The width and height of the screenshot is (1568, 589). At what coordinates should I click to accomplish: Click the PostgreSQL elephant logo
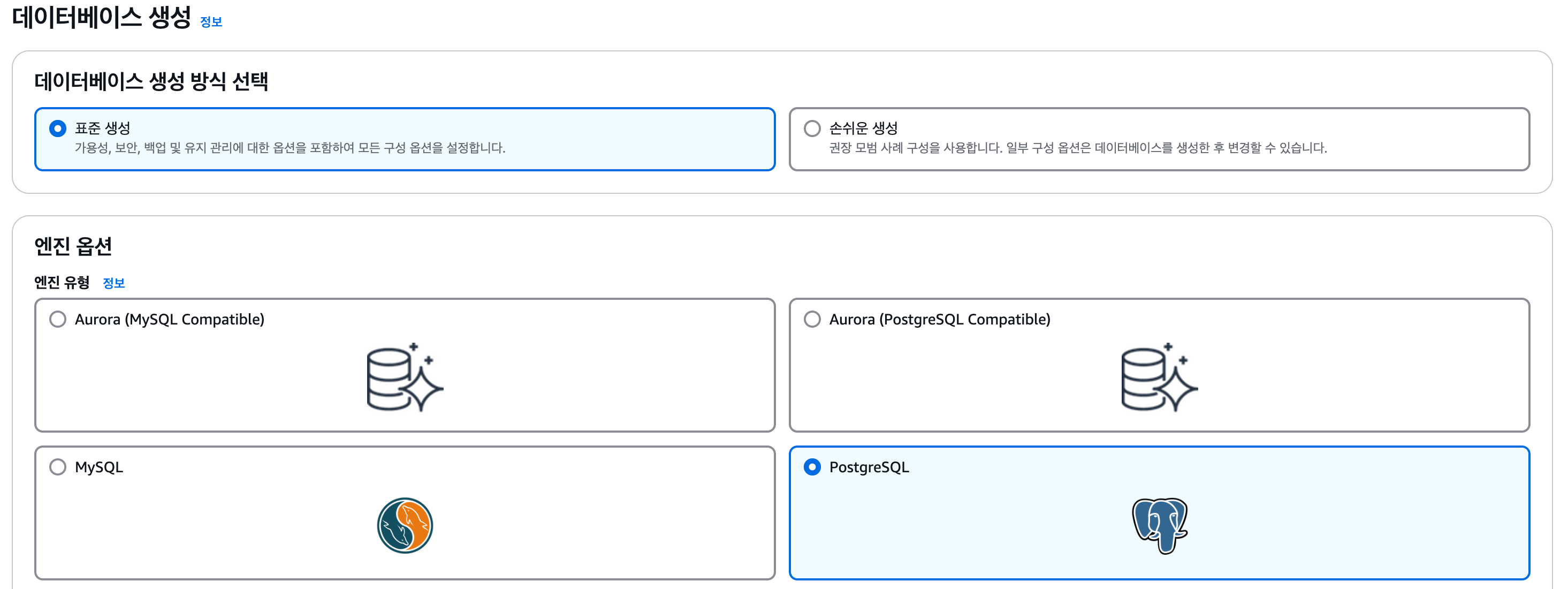[1160, 525]
